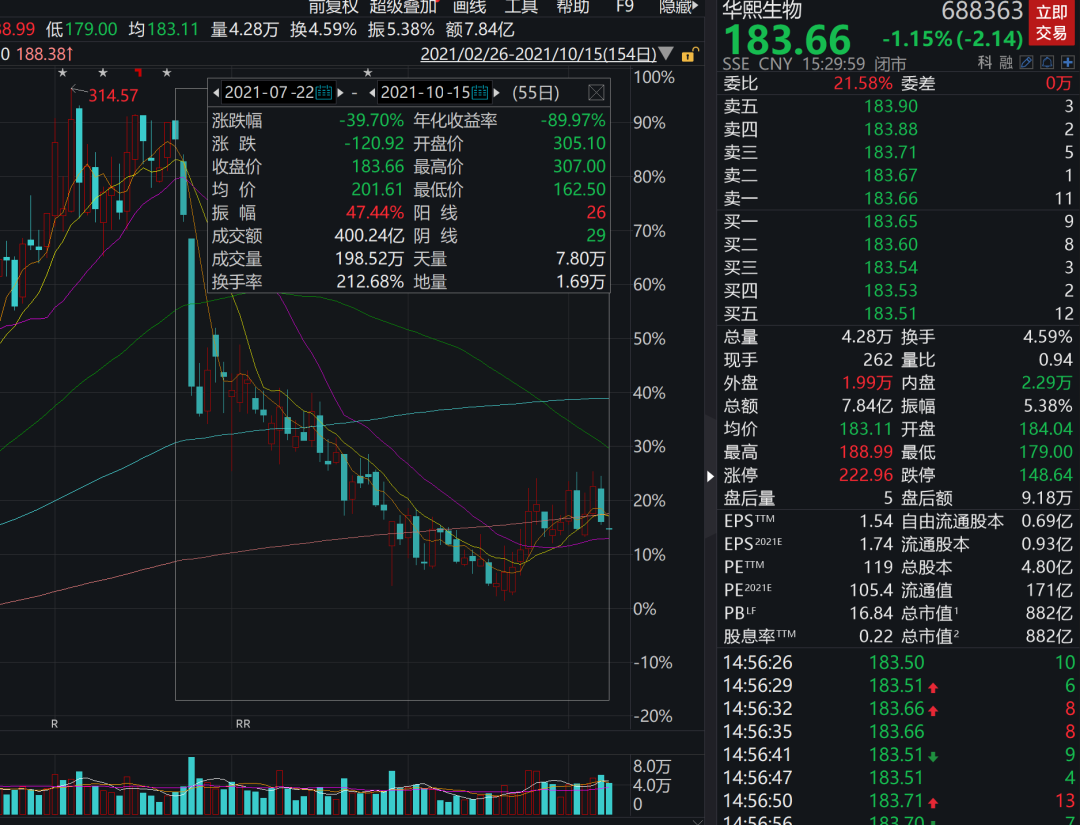1080x825 pixels.
Task: Click the bell alert icon
Action: coord(1046,63)
